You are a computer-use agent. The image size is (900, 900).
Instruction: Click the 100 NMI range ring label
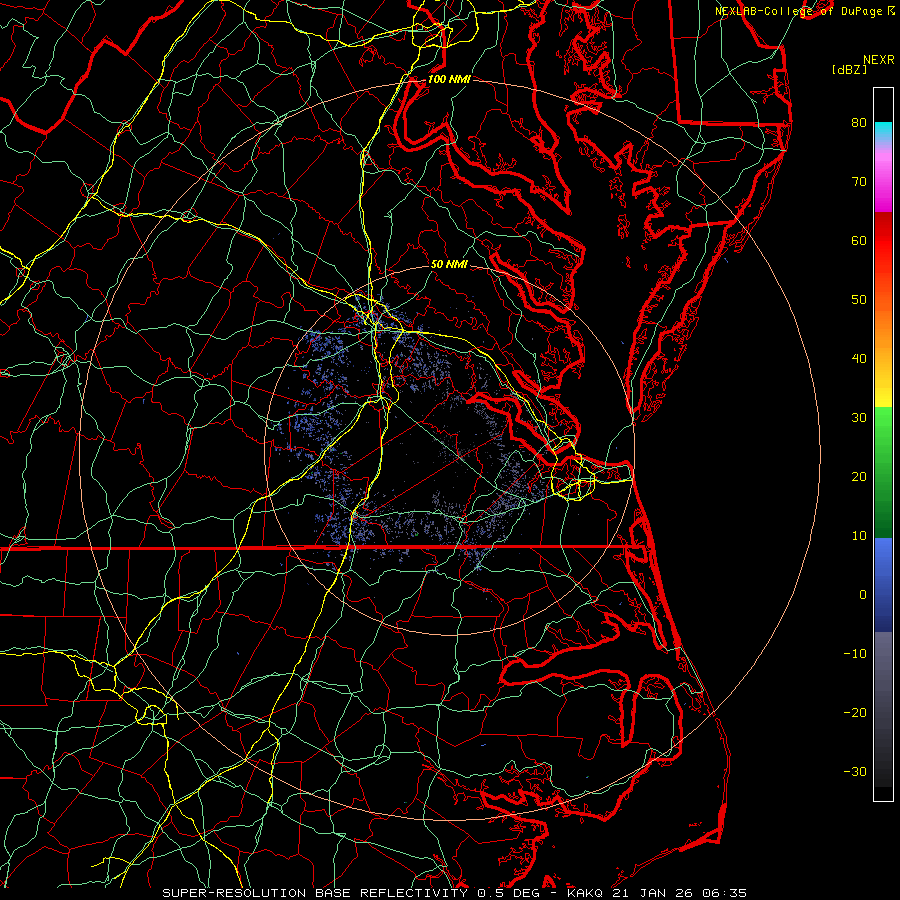[448, 79]
